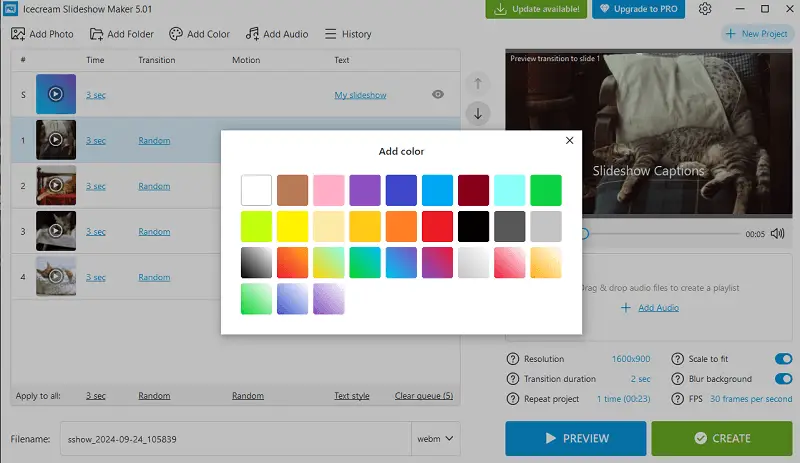
Task: Open the History menu
Action: pos(348,34)
